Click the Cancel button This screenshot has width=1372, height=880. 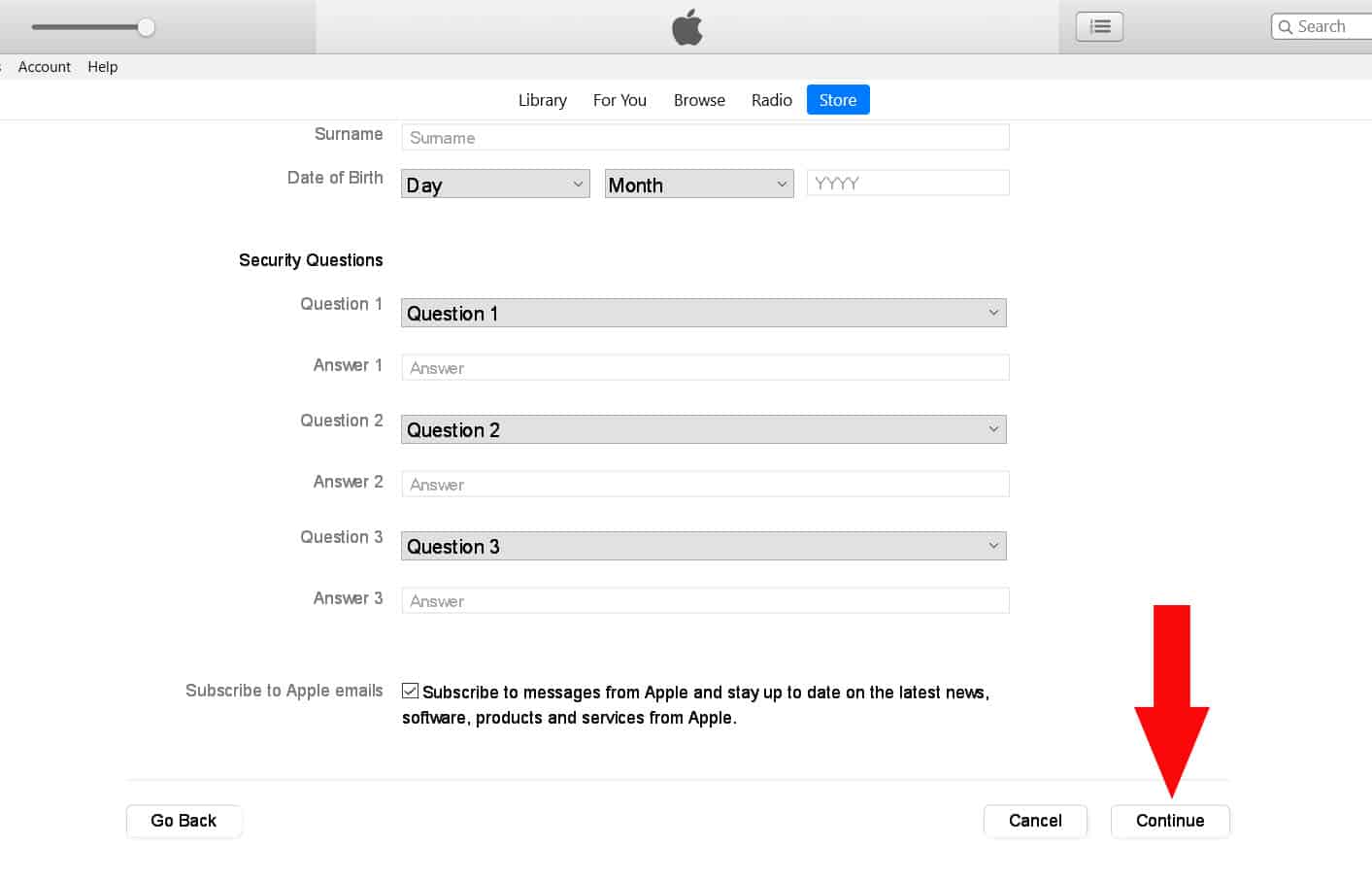click(1035, 821)
